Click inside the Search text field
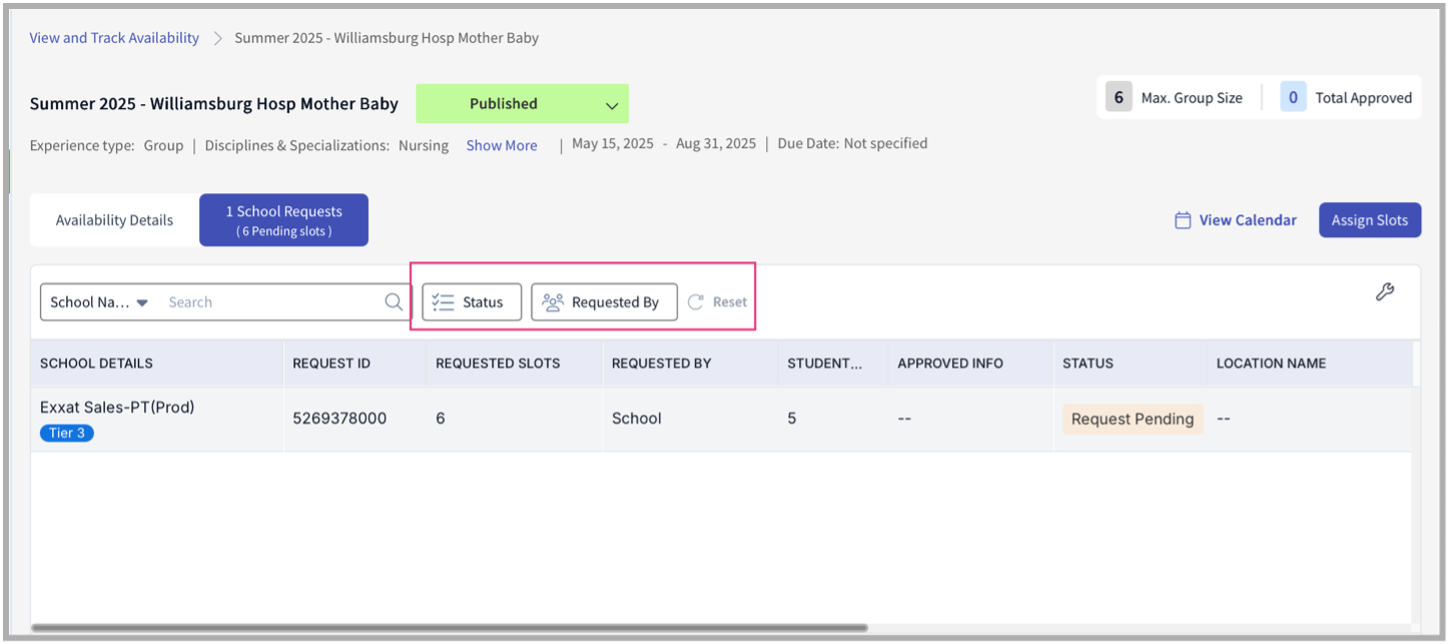The image size is (1451, 644). click(x=270, y=302)
